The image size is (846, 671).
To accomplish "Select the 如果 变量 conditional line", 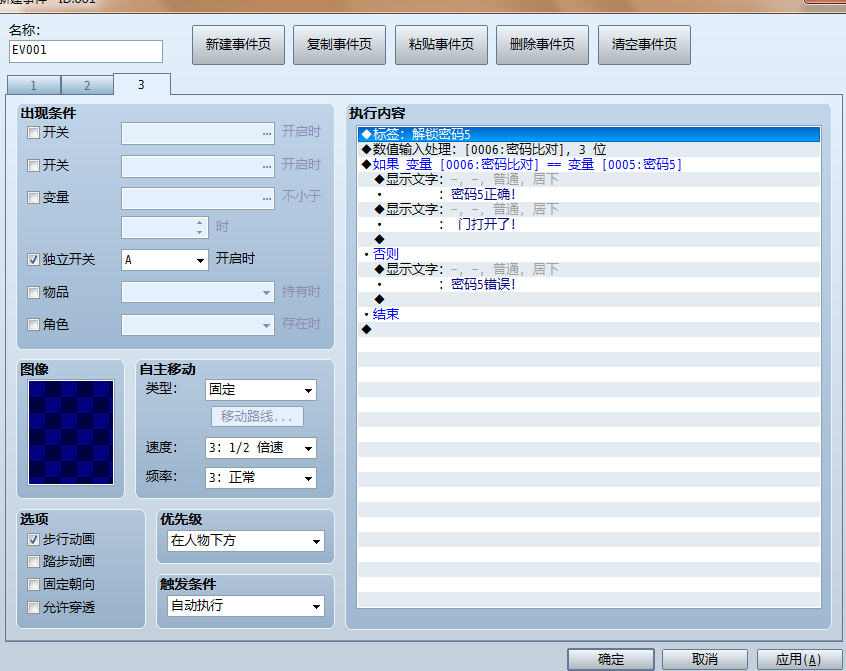I will coord(589,165).
